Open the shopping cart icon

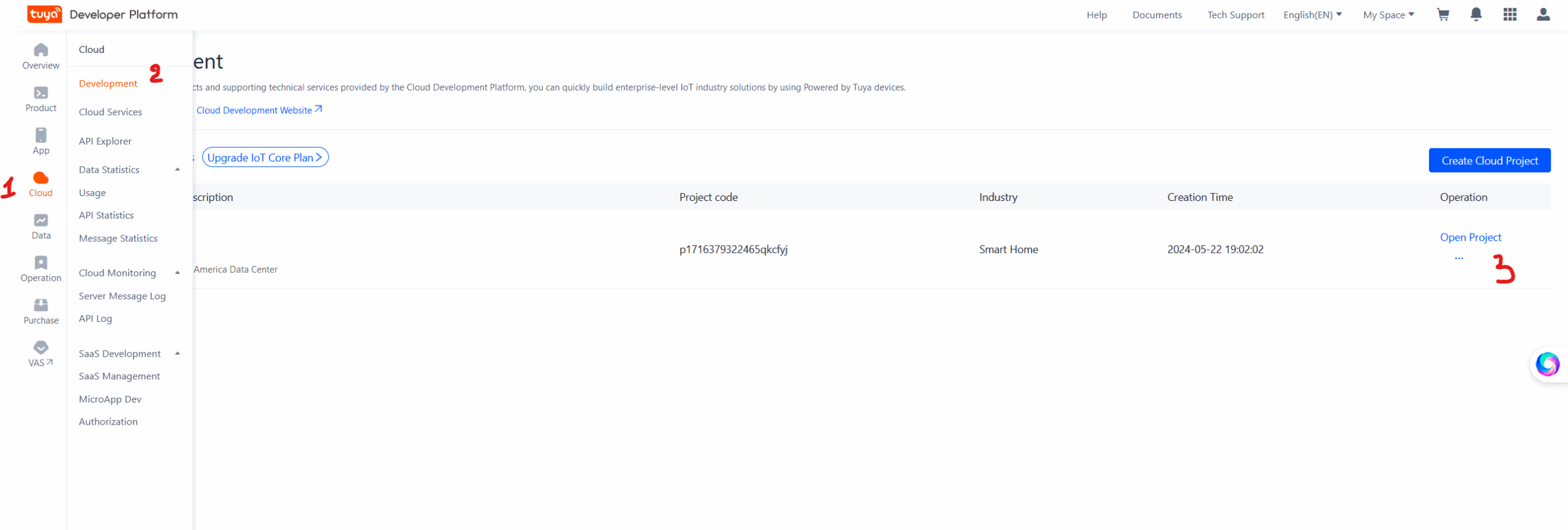tap(1443, 15)
